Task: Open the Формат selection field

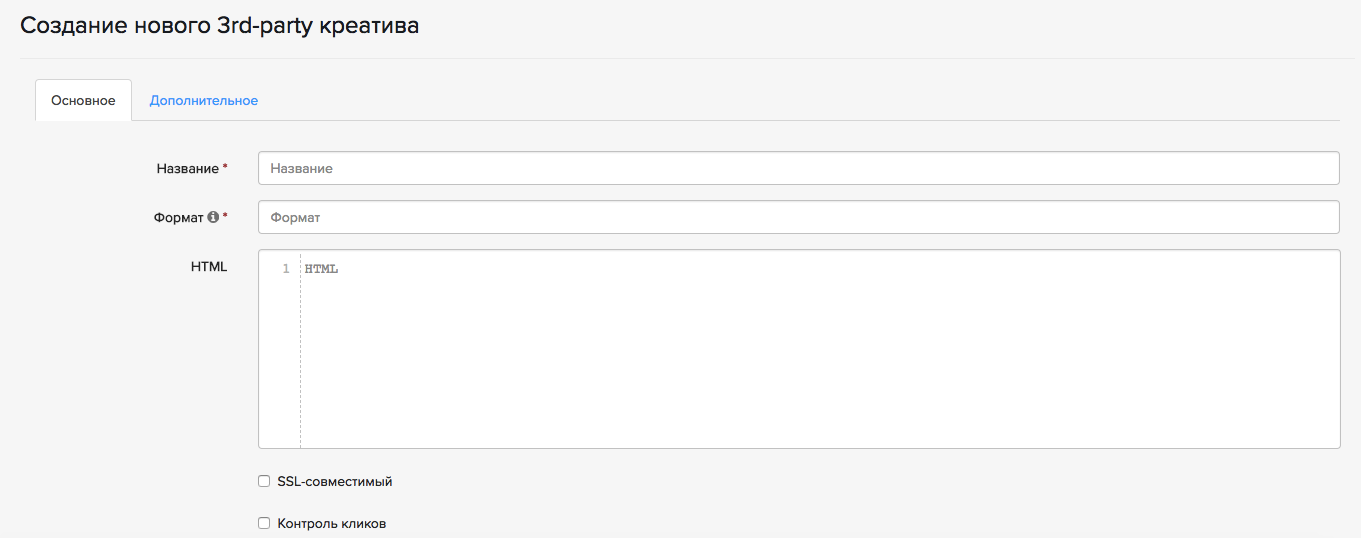Action: click(x=798, y=217)
